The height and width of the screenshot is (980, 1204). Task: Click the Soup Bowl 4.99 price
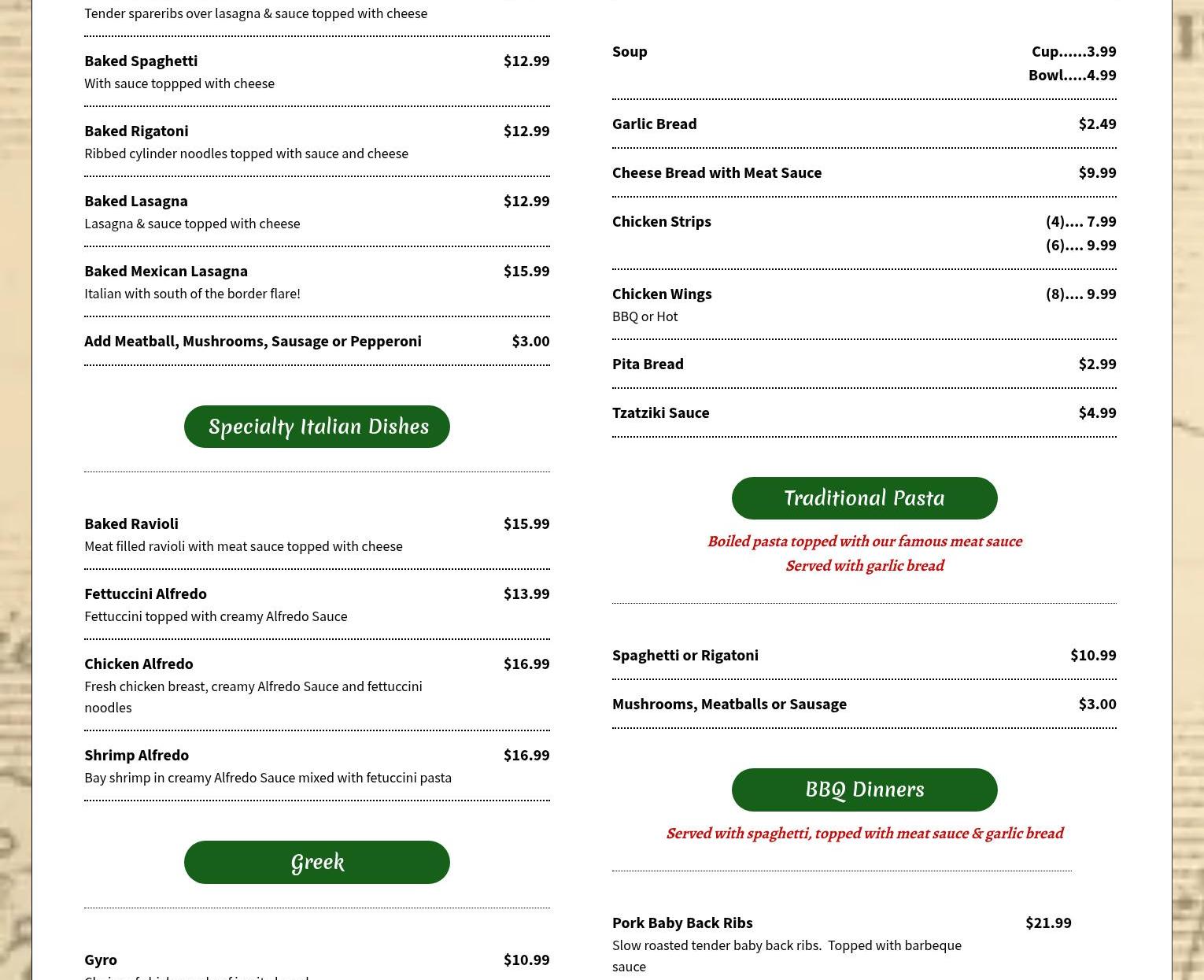click(x=1072, y=75)
